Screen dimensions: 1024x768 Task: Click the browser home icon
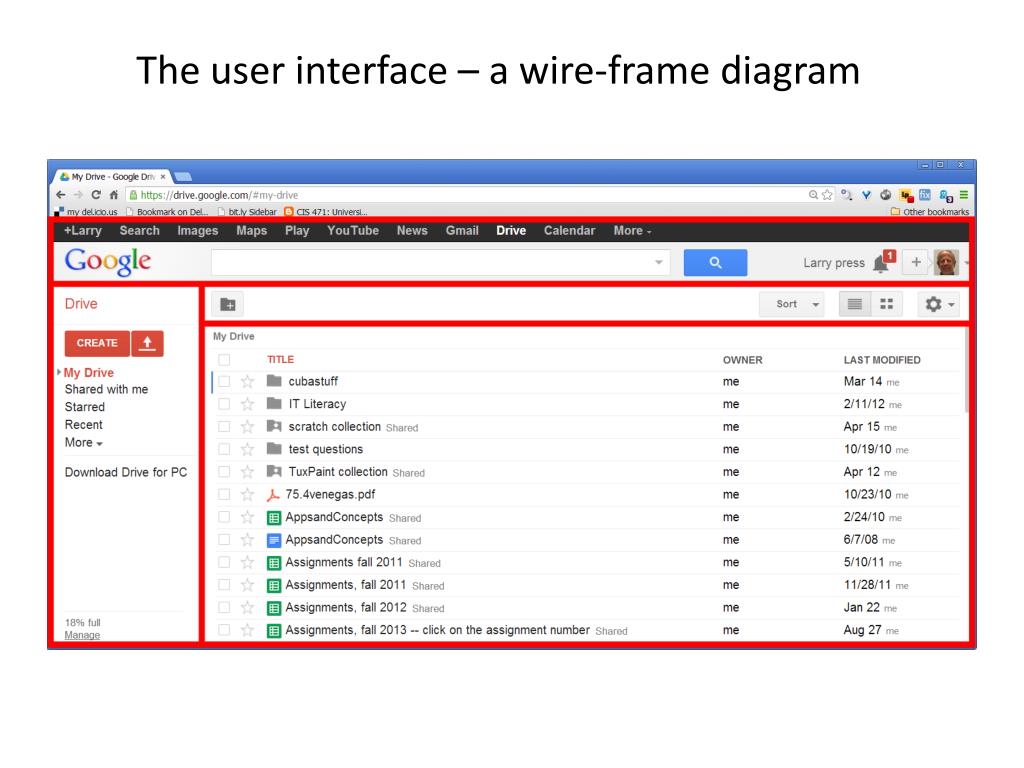(x=114, y=195)
